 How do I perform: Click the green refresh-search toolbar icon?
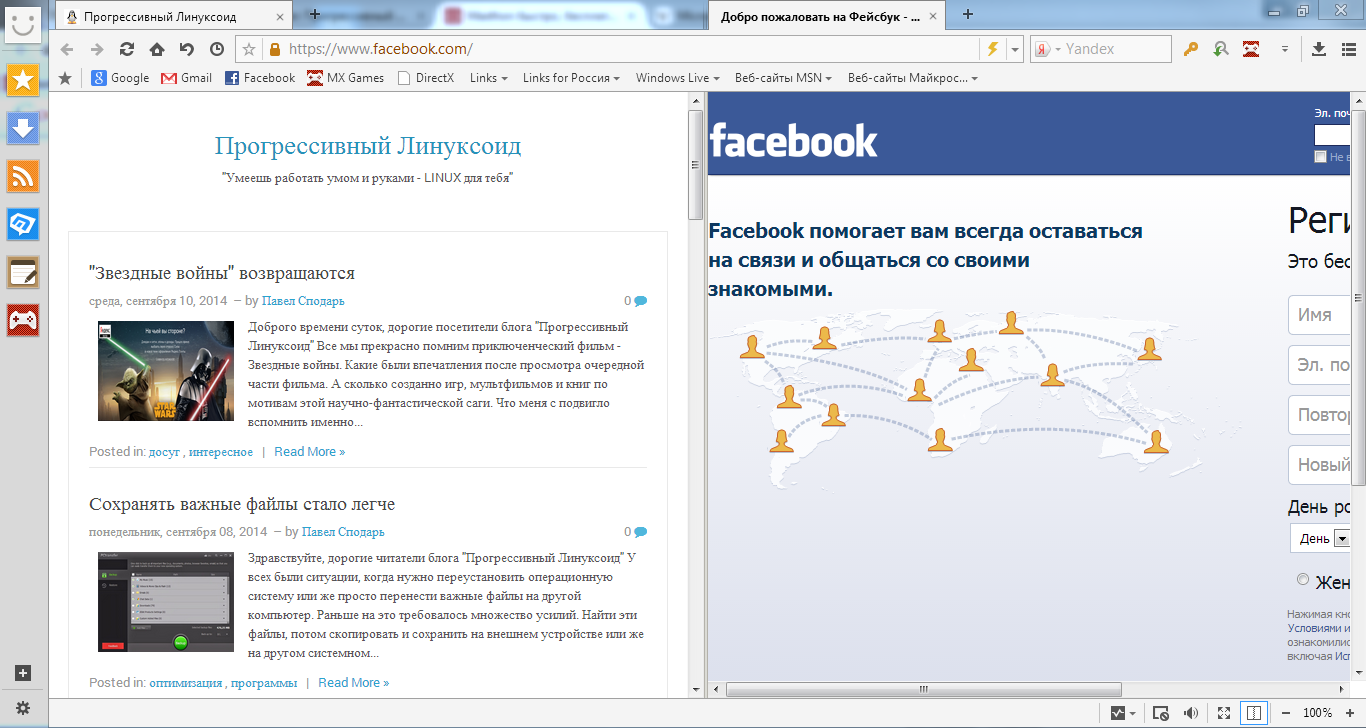coord(1221,49)
